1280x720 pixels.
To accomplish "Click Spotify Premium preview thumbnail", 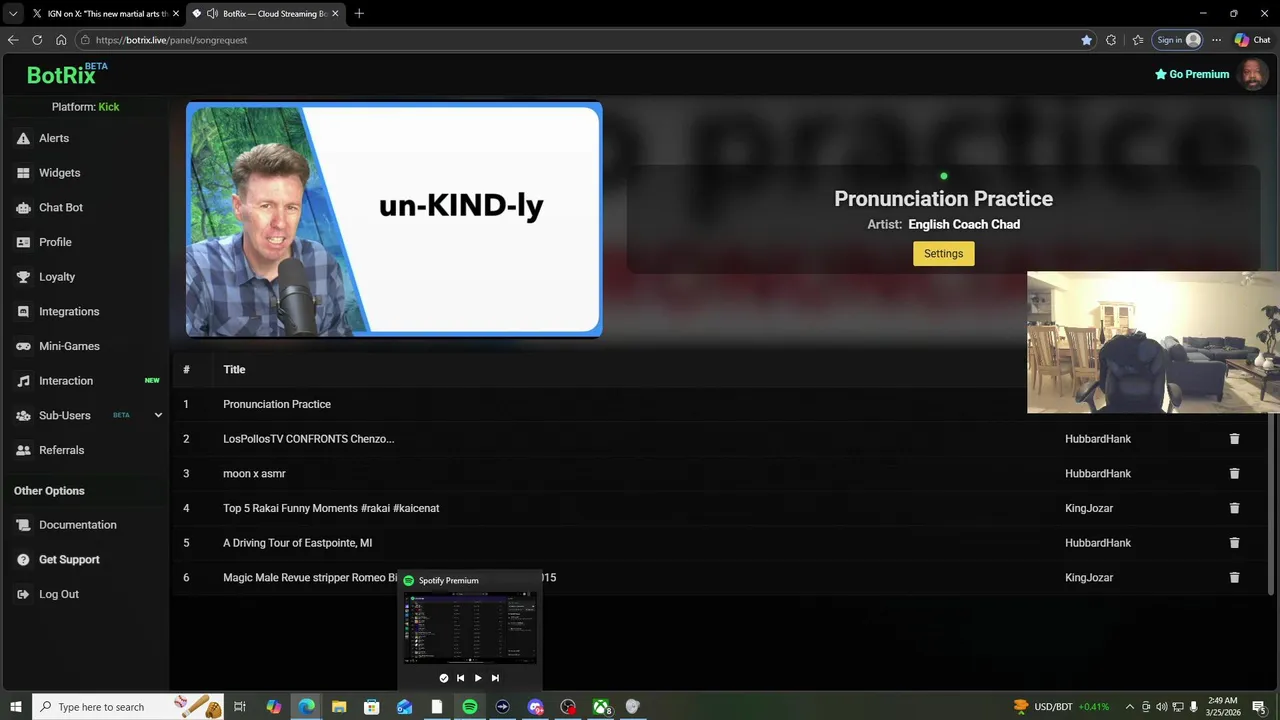I will pyautogui.click(x=470, y=628).
